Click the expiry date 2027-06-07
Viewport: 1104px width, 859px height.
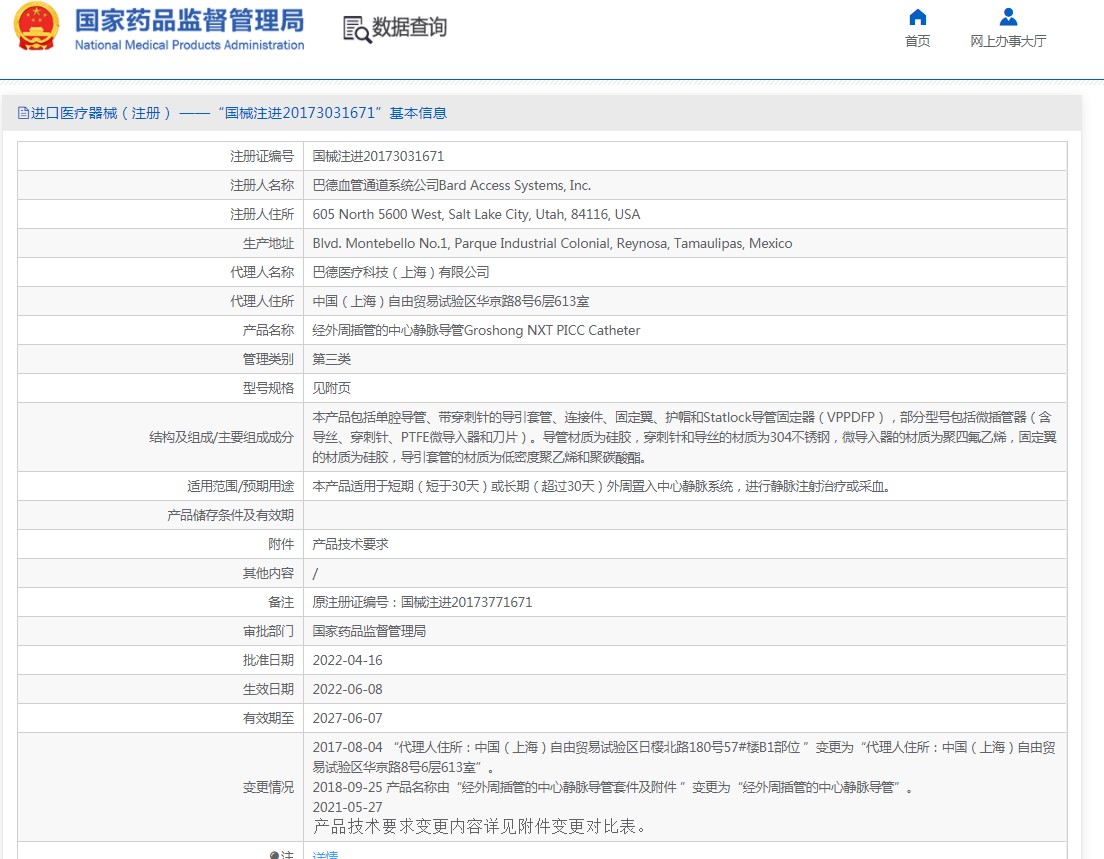(x=348, y=718)
